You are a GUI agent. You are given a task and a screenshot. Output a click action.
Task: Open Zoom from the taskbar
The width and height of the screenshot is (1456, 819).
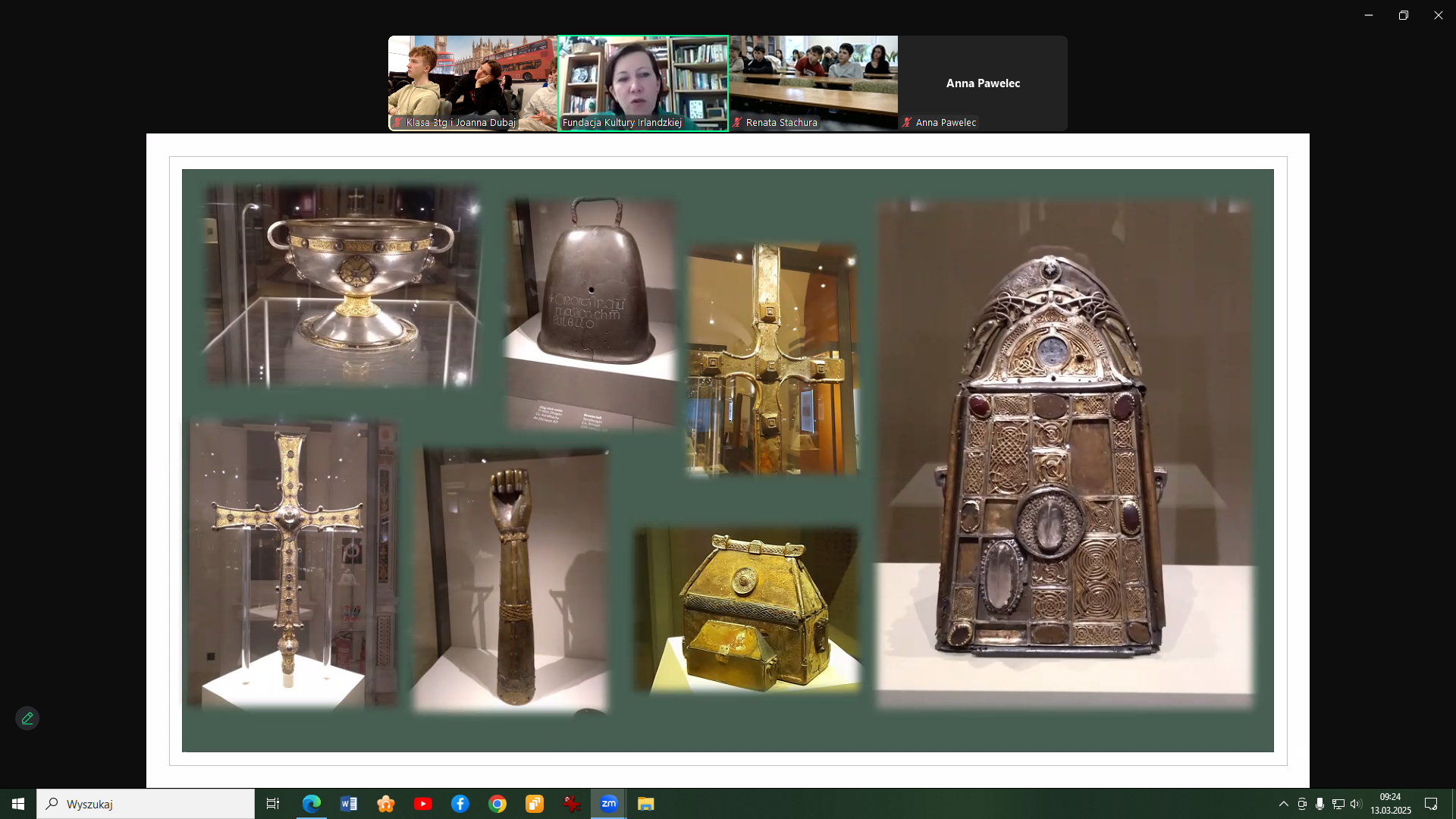pos(609,804)
